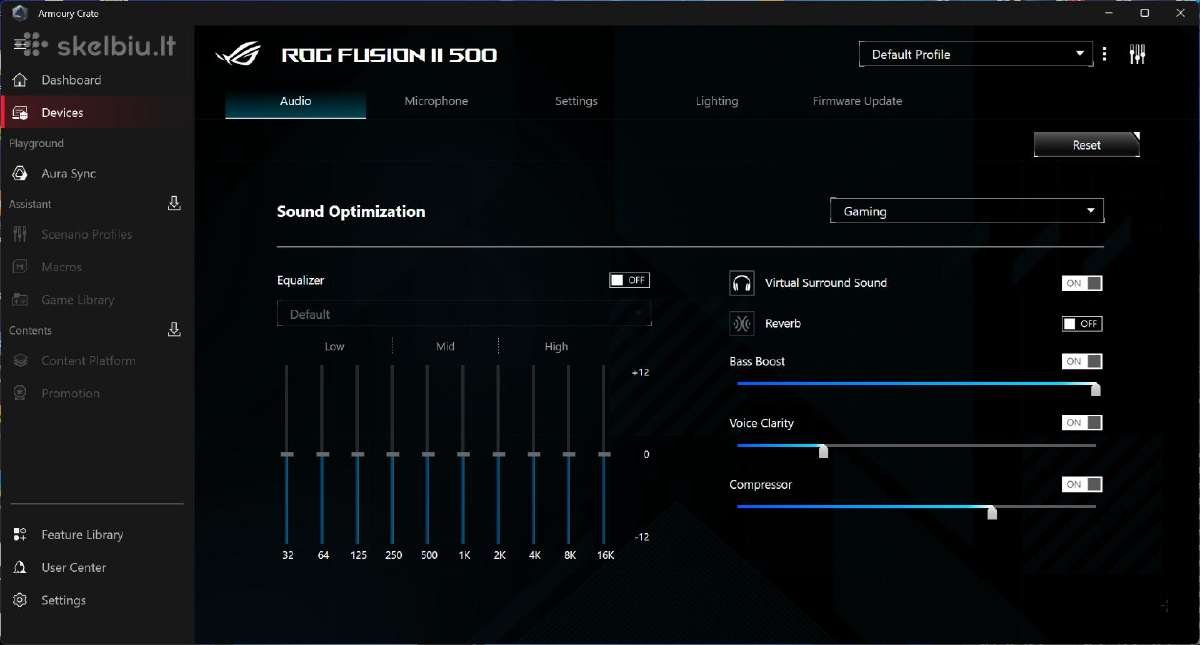Screen dimensions: 1200x645
Task: Click the Aura Sync label
Action: pyautogui.click(x=69, y=174)
